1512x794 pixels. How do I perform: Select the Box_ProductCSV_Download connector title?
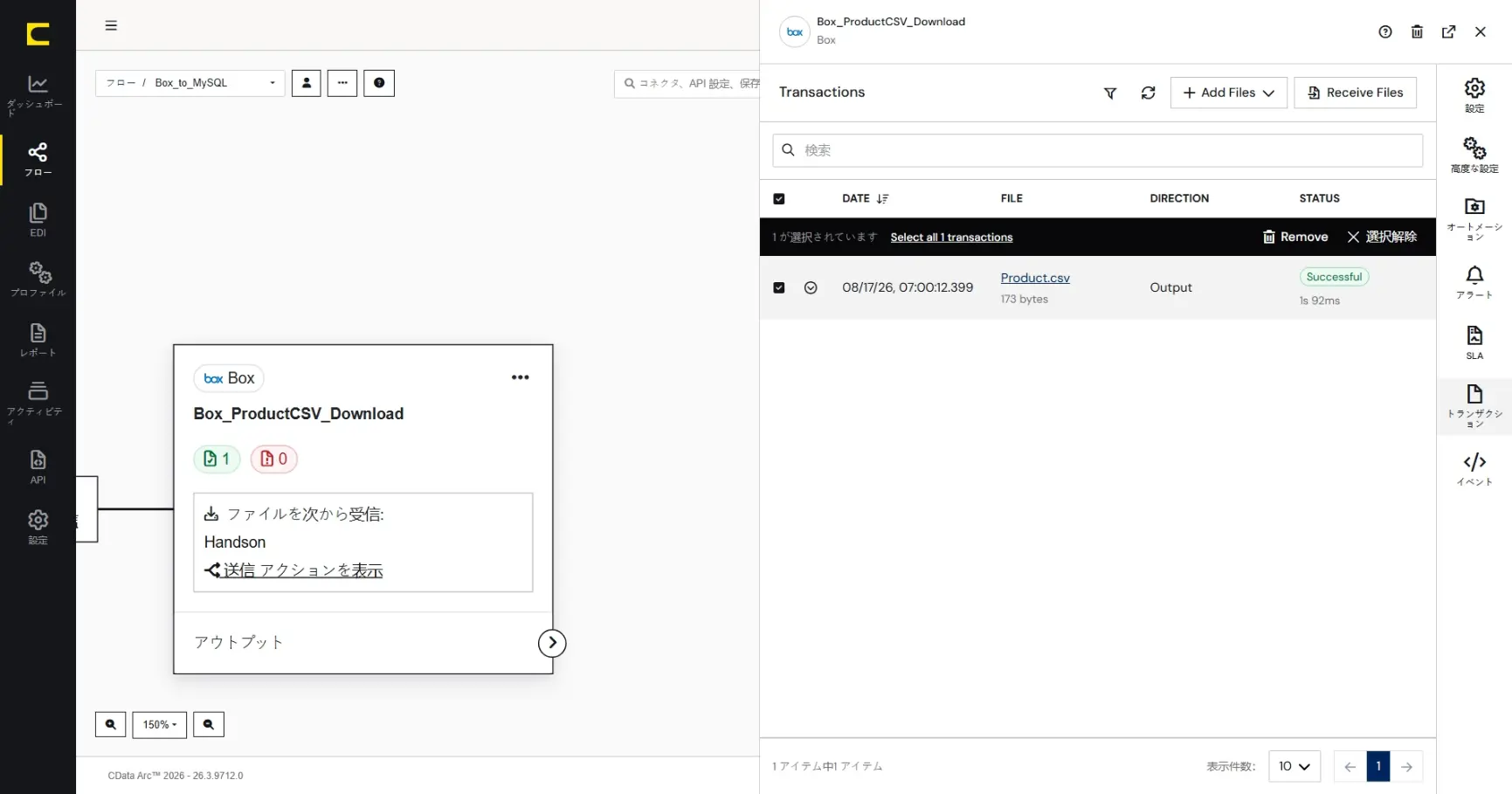pos(299,414)
